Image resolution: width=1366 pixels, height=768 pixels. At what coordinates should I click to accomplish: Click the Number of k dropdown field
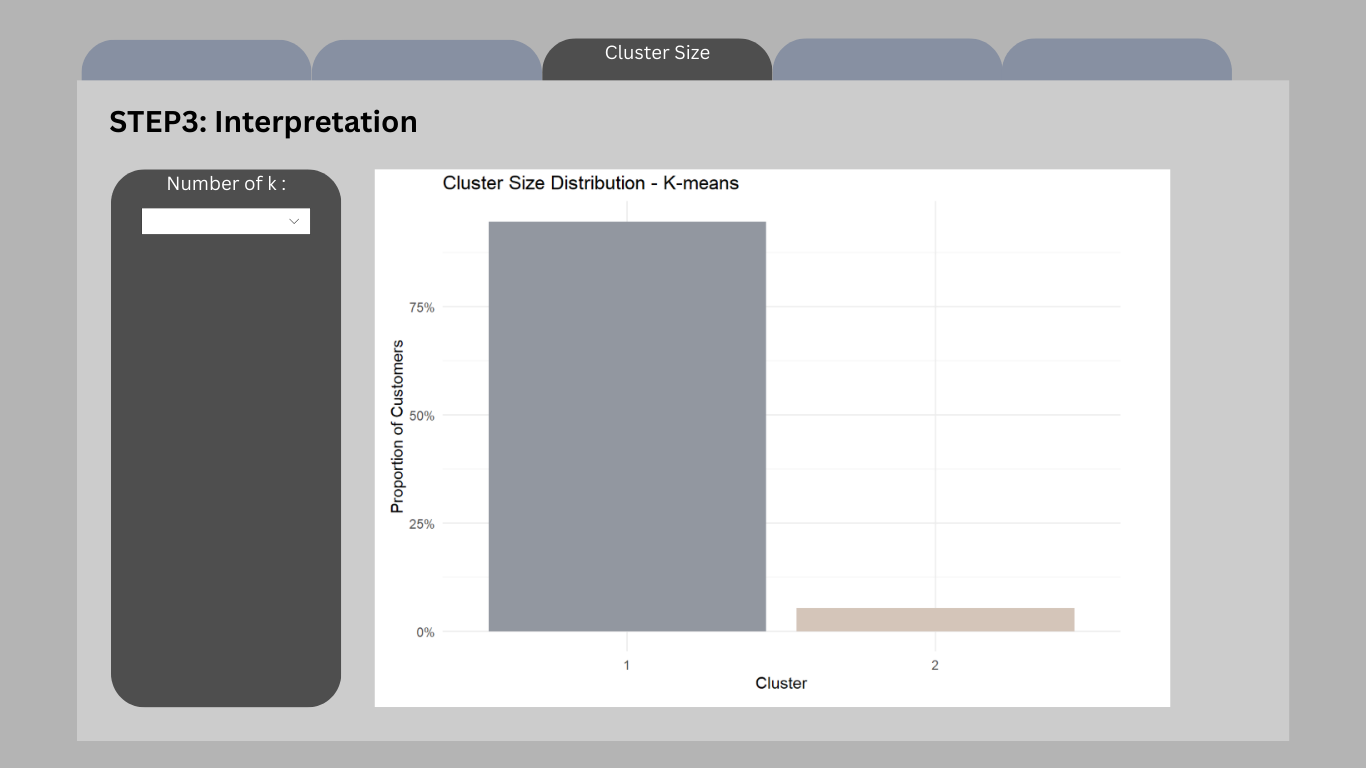(x=225, y=221)
